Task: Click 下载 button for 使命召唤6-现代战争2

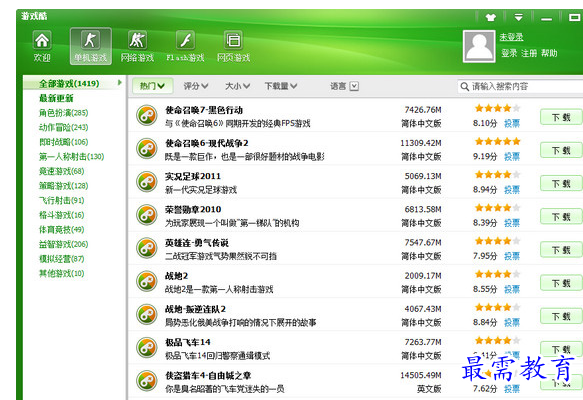Action: 561,150
